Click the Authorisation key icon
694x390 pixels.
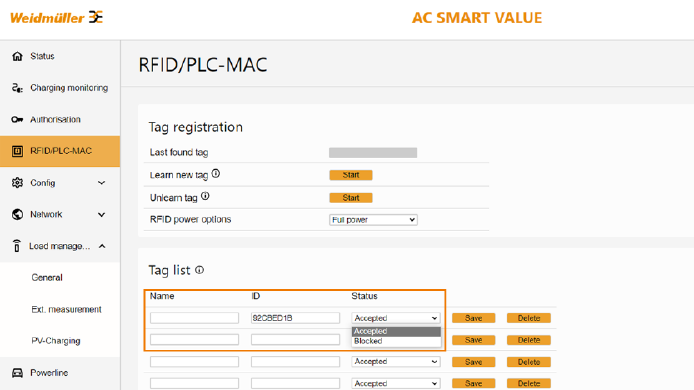pyautogui.click(x=17, y=120)
